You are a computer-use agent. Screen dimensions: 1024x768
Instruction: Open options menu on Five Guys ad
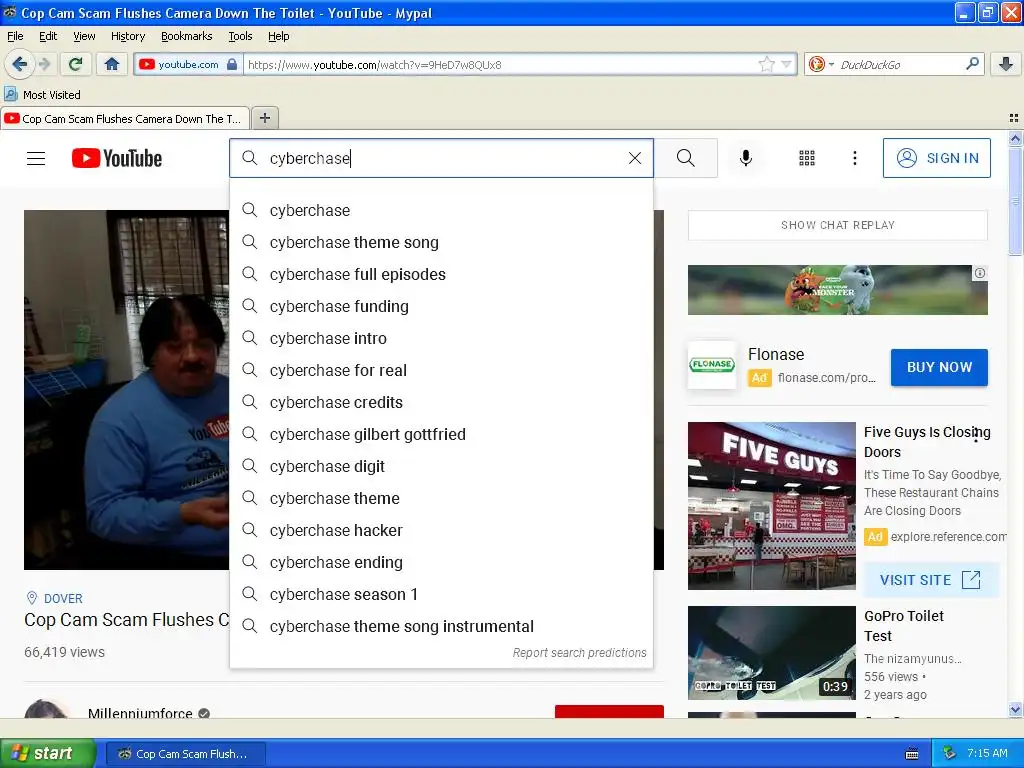[976, 436]
